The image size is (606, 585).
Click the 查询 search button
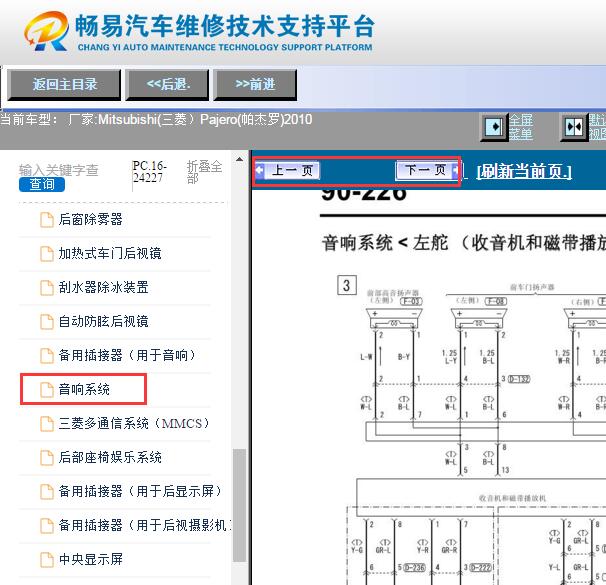(42, 184)
